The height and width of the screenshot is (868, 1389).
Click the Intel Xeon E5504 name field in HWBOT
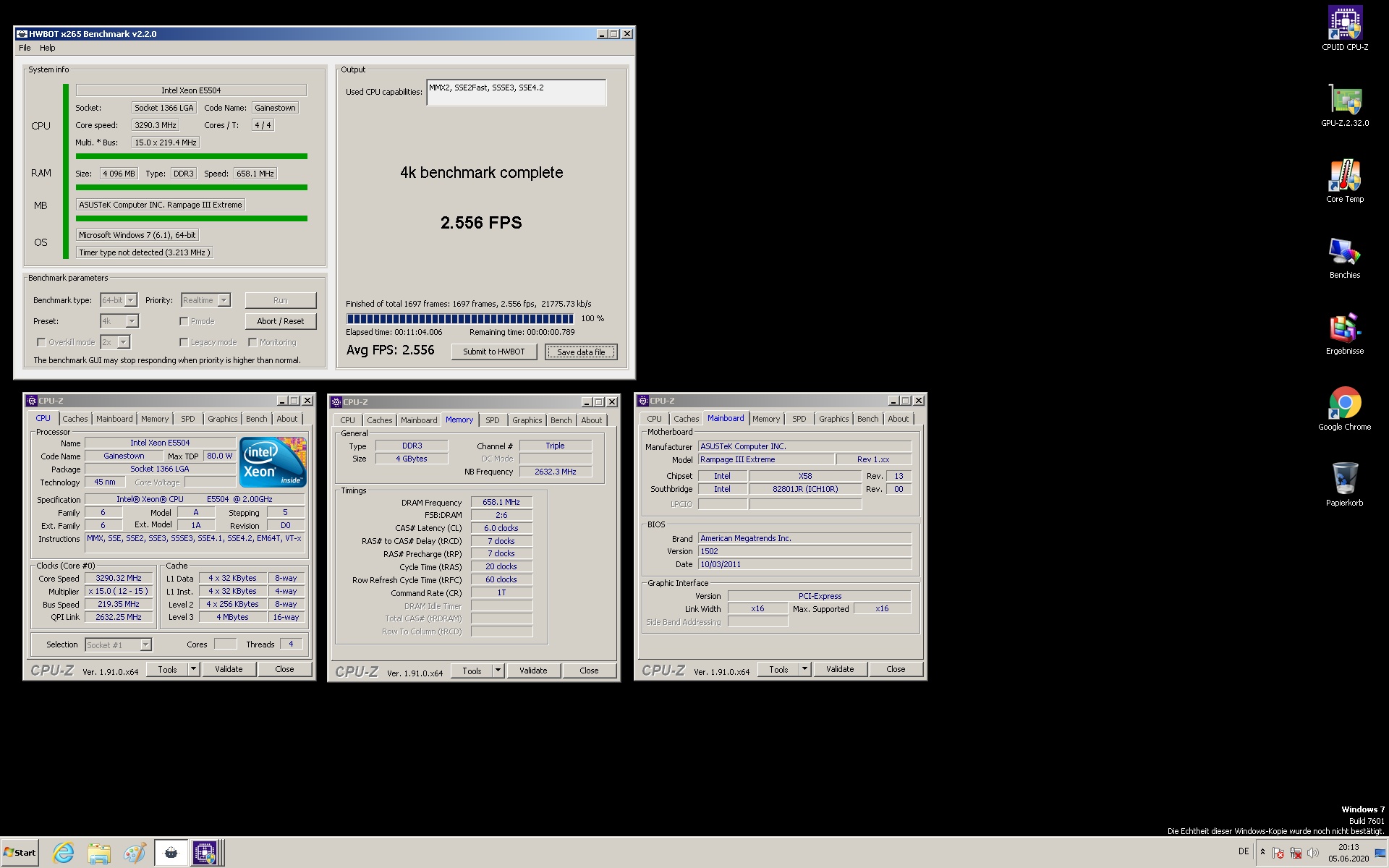[x=191, y=90]
